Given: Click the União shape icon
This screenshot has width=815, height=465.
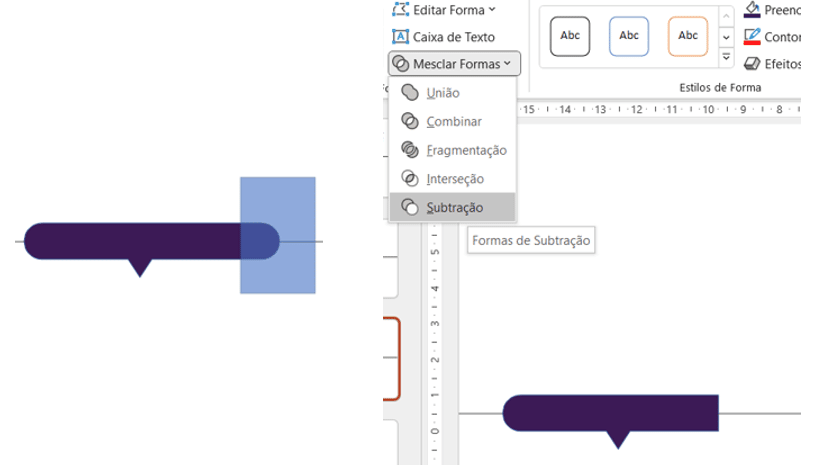Looking at the screenshot, I should tap(410, 93).
